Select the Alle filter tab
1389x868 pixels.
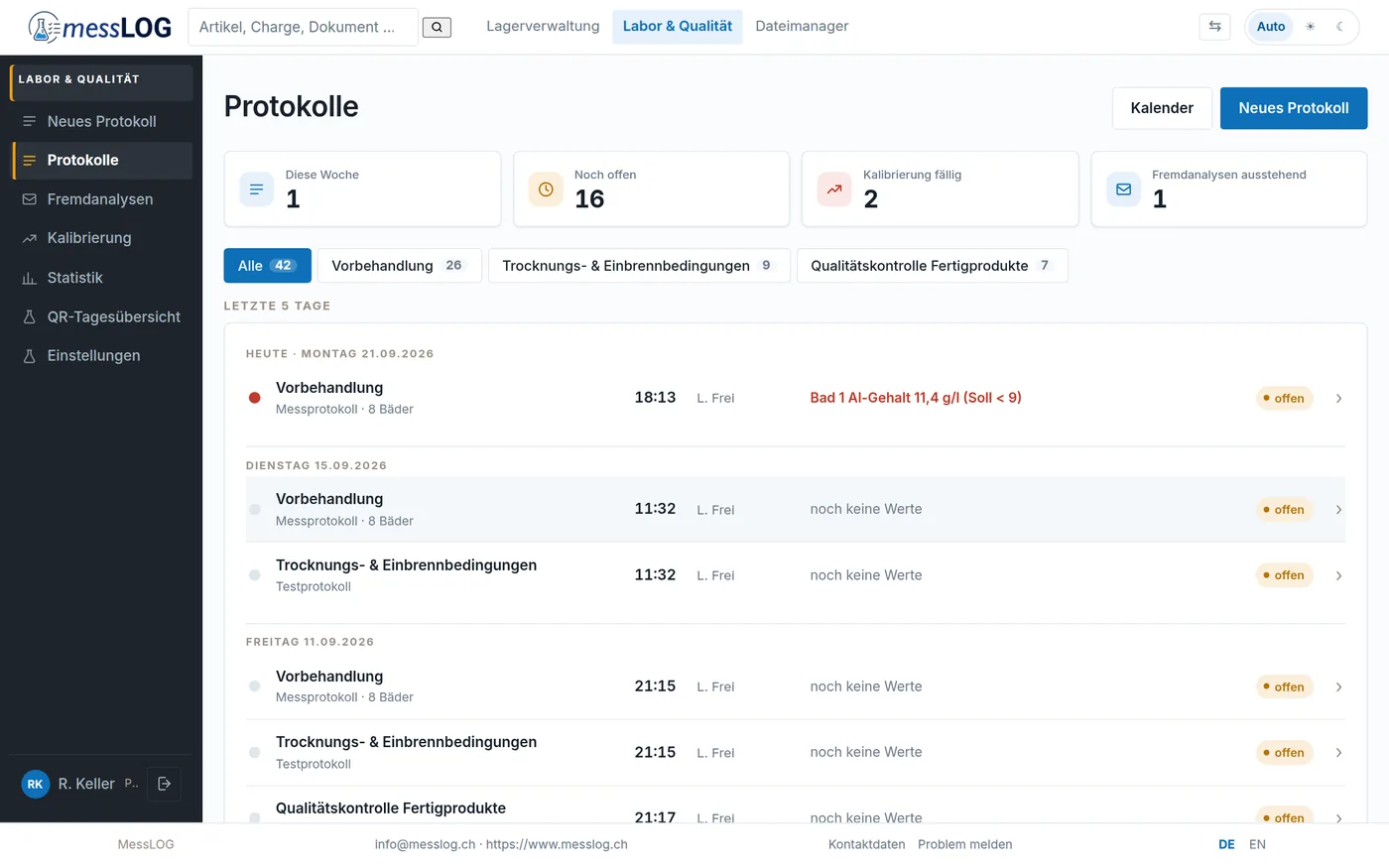[x=268, y=266]
